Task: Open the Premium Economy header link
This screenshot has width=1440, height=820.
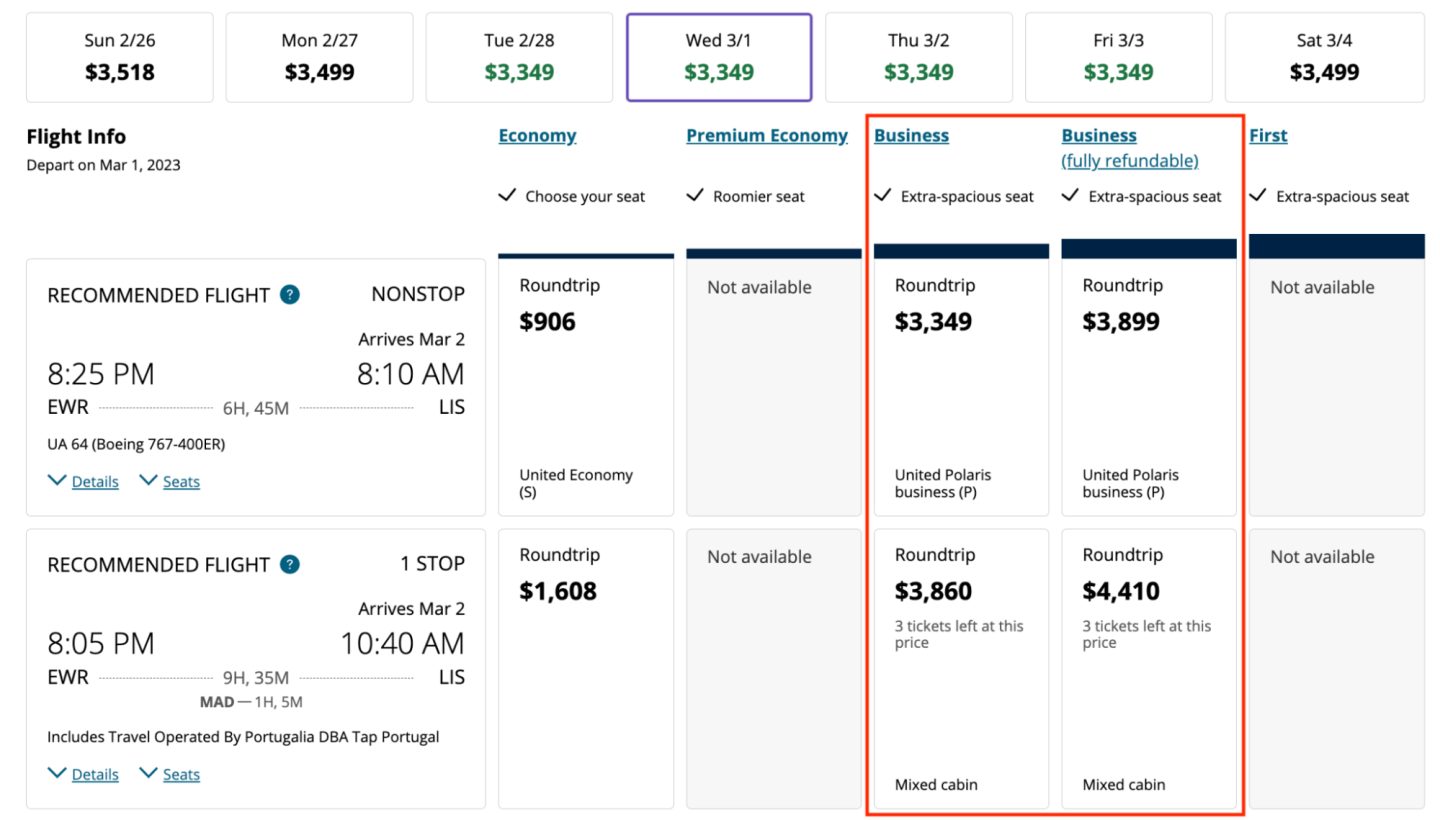Action: [766, 136]
